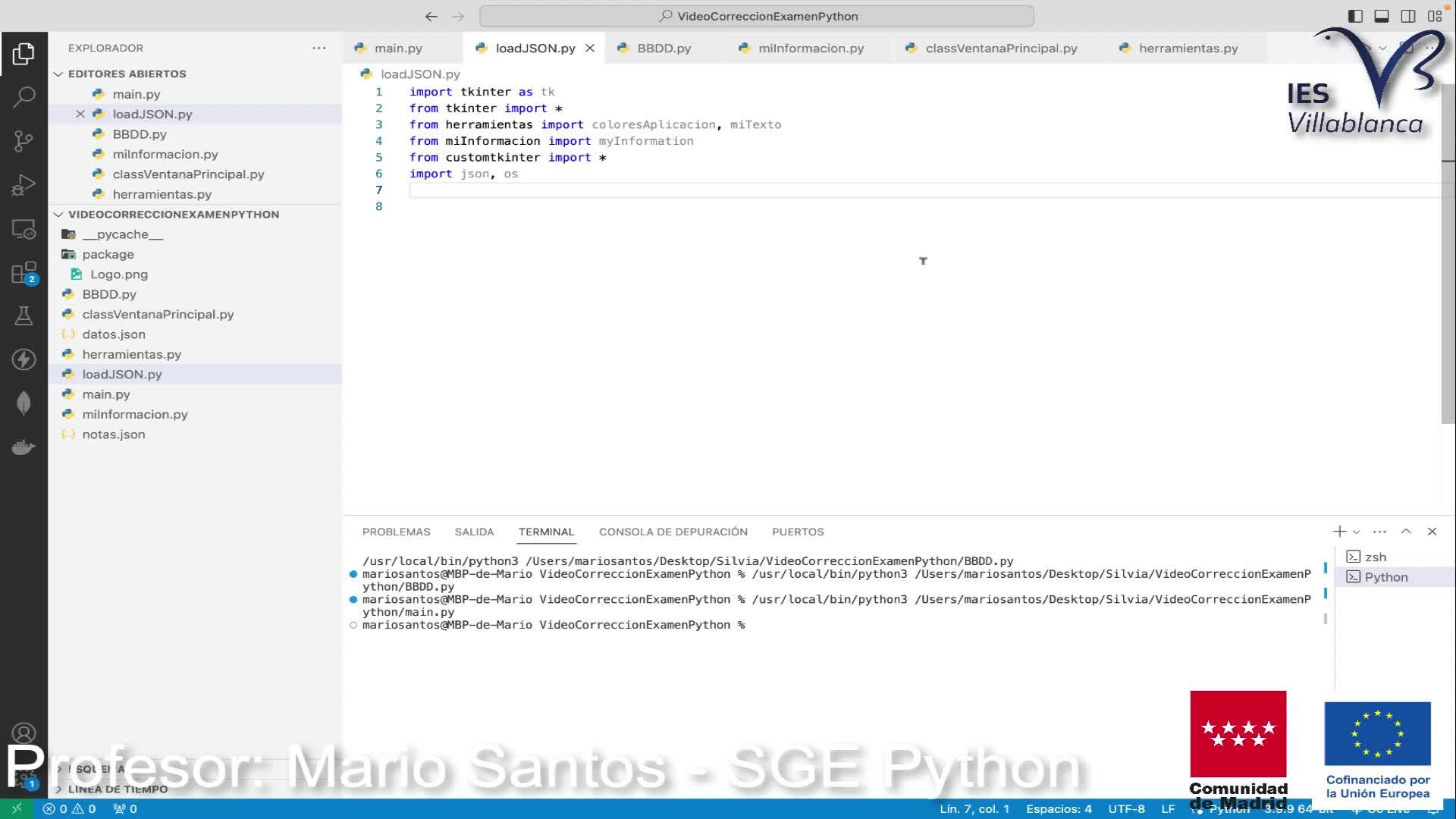
Task: Click the Accounts icon in activity bar
Action: click(24, 733)
